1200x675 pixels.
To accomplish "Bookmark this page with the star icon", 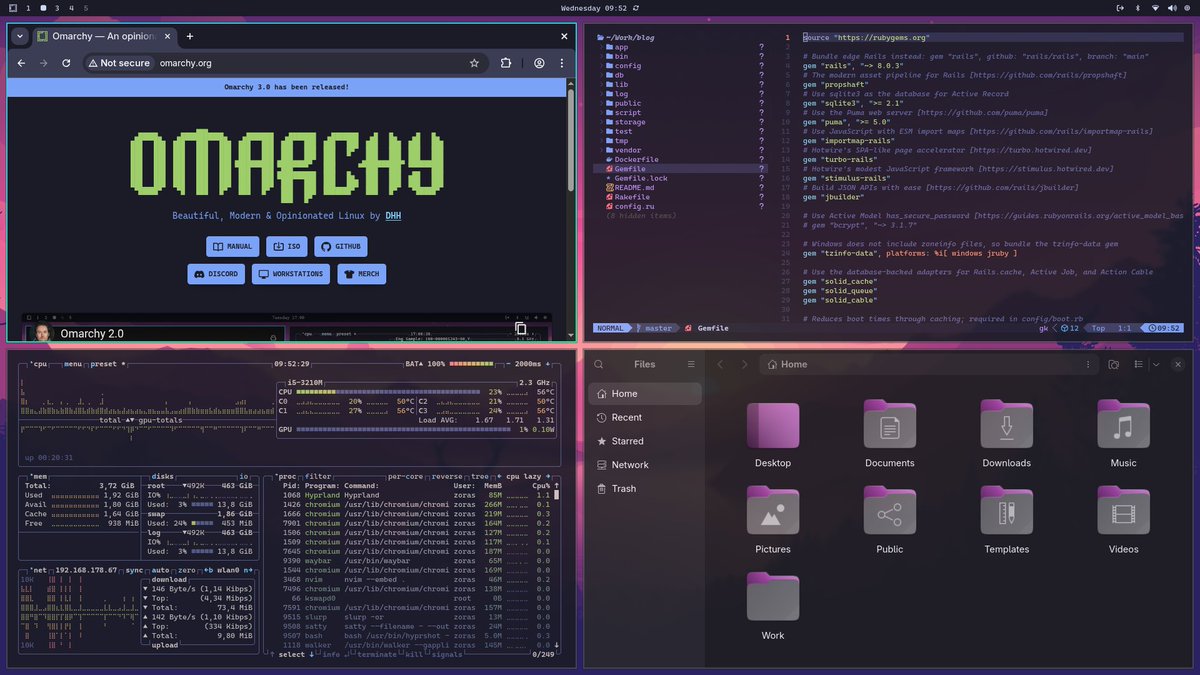I will click(474, 63).
